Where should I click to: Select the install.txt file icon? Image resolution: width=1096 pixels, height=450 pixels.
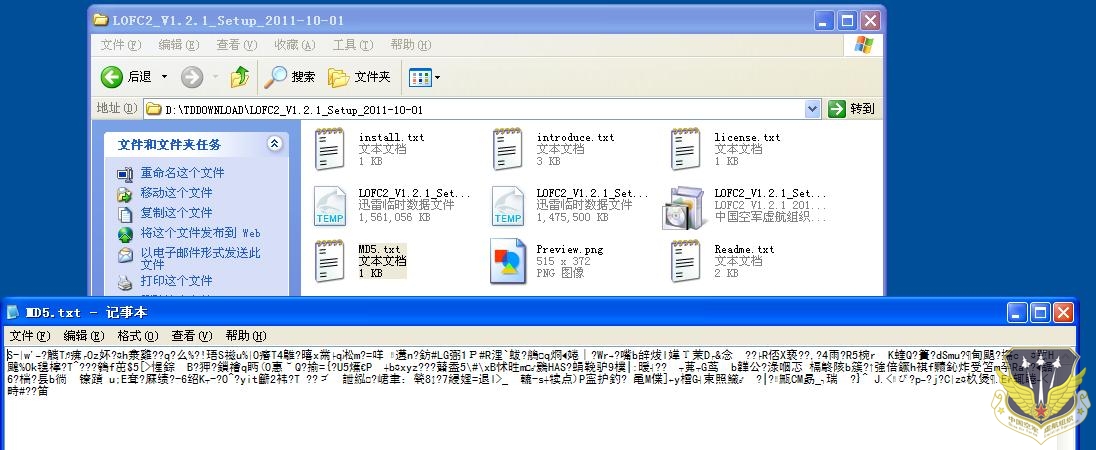329,148
